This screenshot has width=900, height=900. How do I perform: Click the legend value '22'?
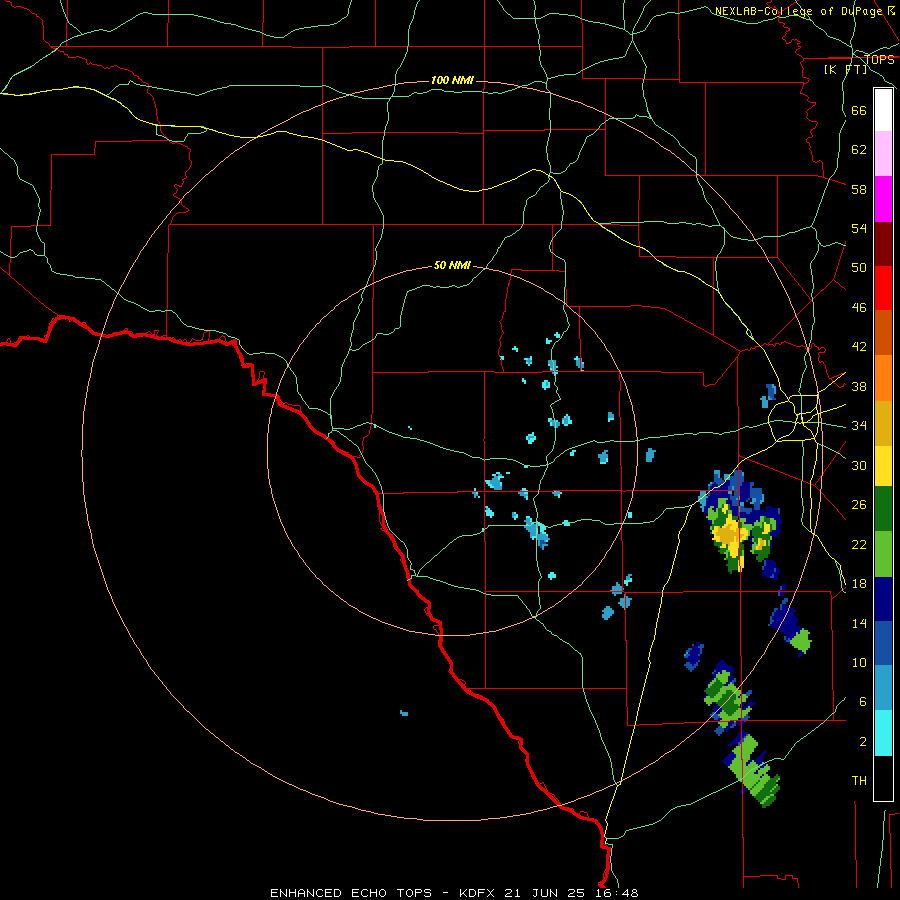(859, 545)
